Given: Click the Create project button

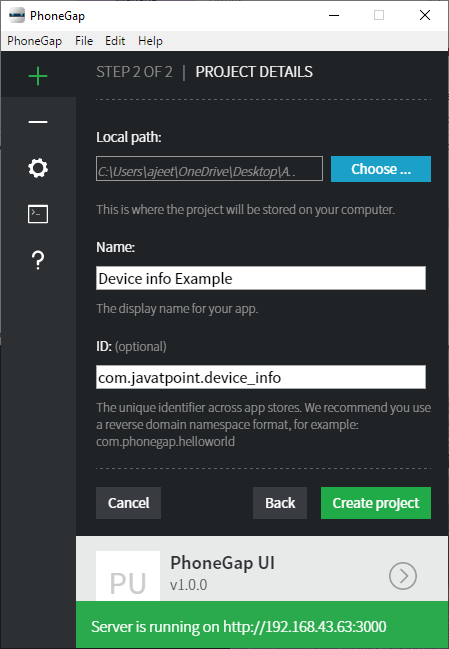Looking at the screenshot, I should pos(376,503).
